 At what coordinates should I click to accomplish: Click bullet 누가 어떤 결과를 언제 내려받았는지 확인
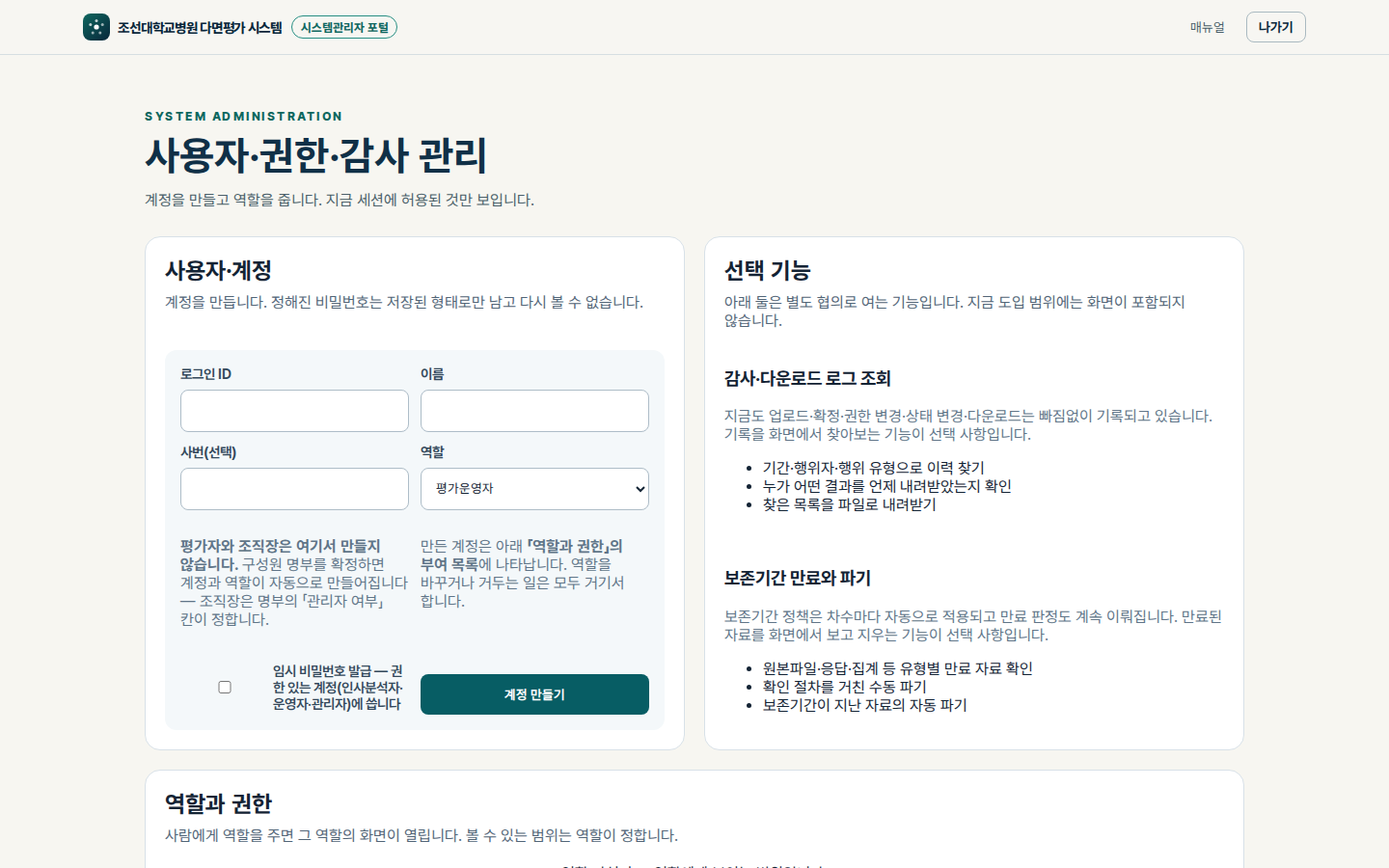click(x=887, y=486)
